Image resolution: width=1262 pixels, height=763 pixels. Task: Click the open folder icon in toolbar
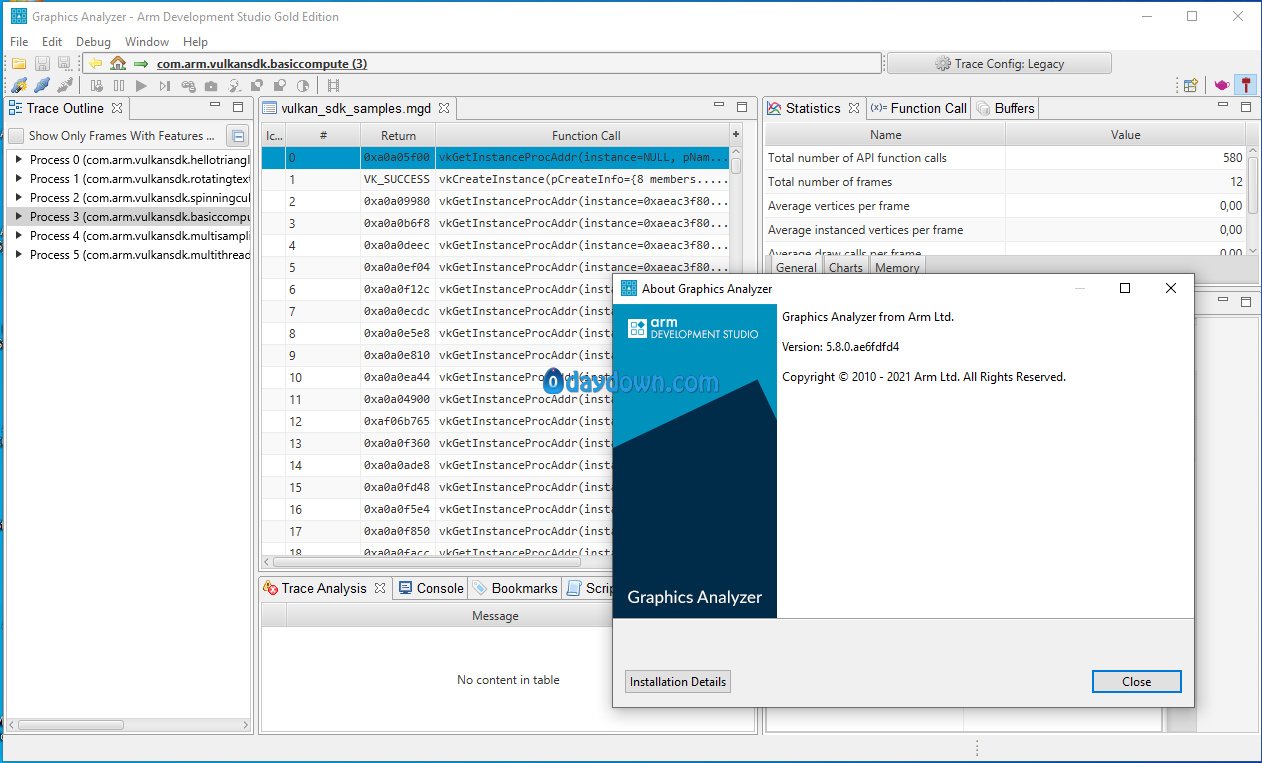point(19,64)
